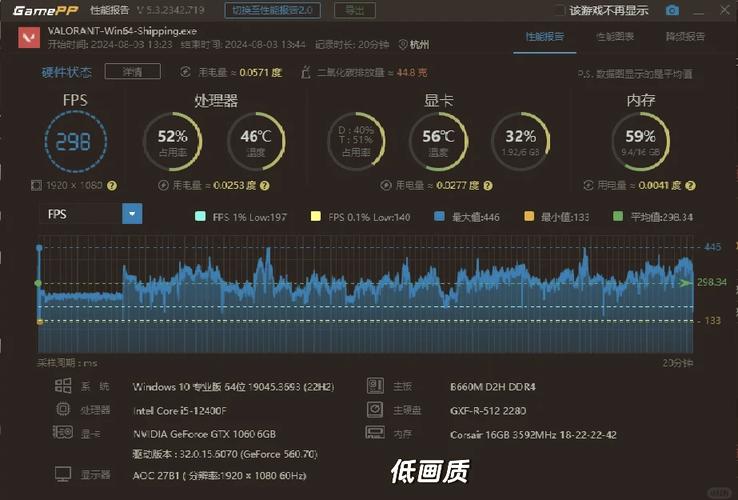Image resolution: width=738 pixels, height=500 pixels.
Task: Click the hard disk icon beside GXF-R-512 2280
Action: (x=375, y=409)
